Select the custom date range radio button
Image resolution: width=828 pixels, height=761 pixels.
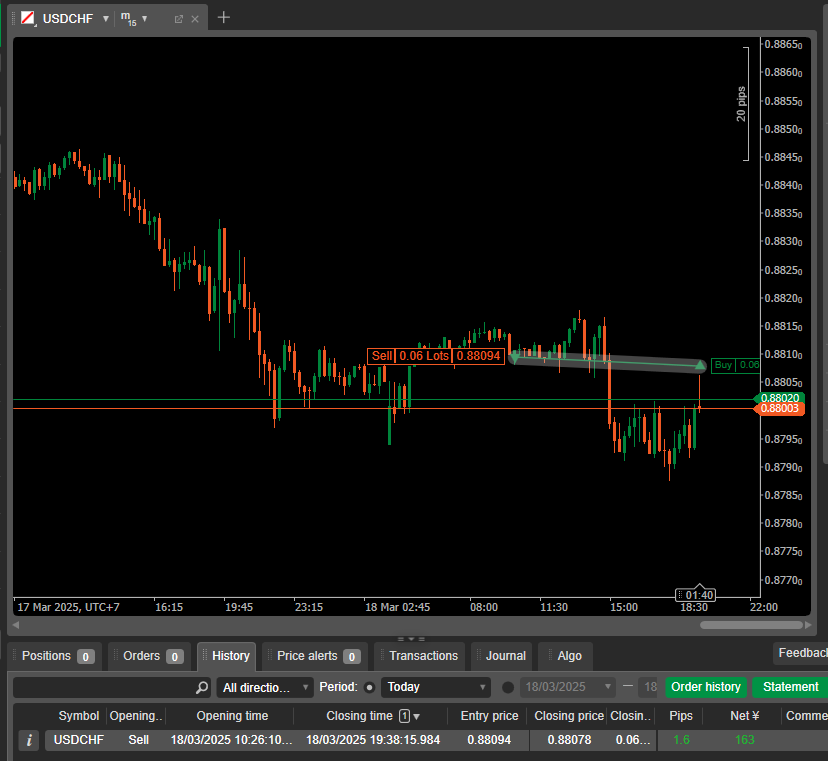point(507,687)
